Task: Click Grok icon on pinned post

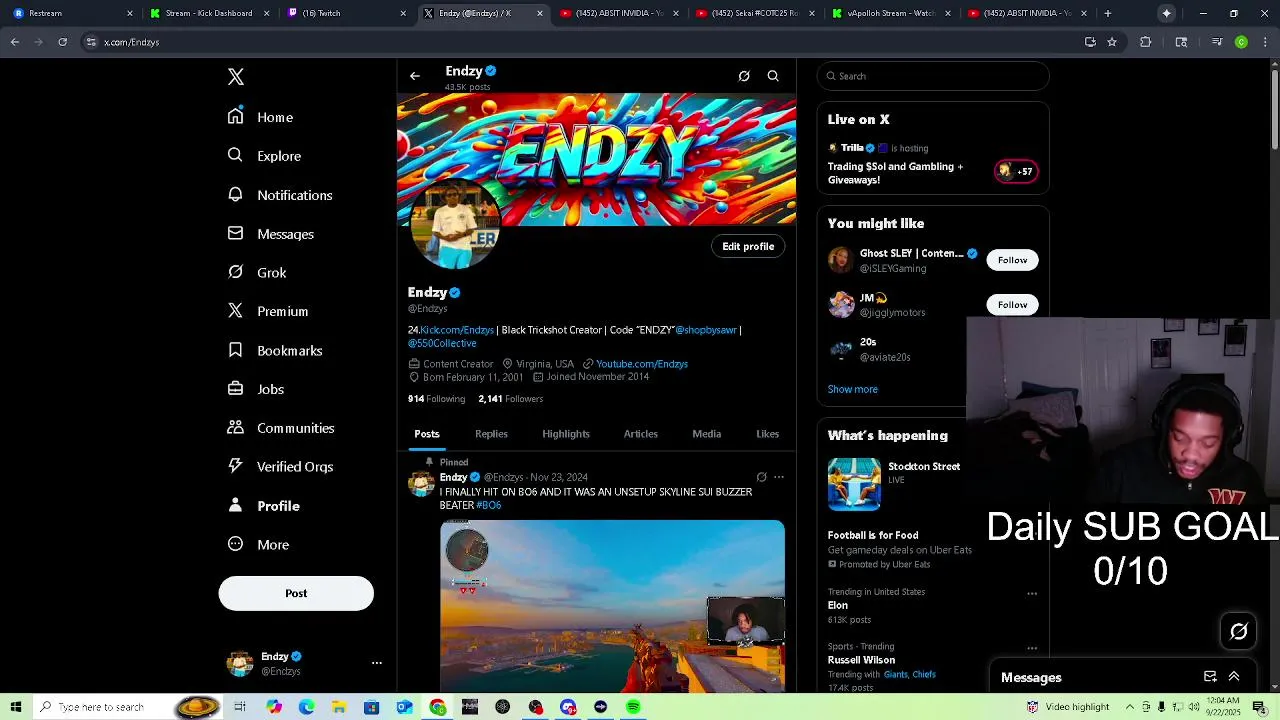Action: tap(761, 478)
